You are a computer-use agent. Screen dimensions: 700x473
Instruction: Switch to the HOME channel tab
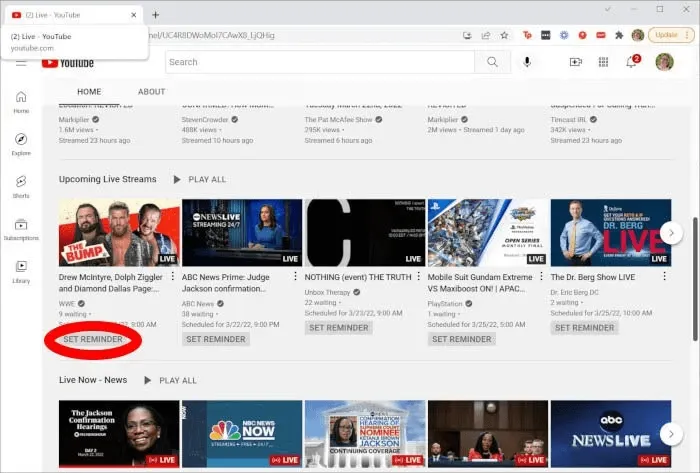point(89,91)
